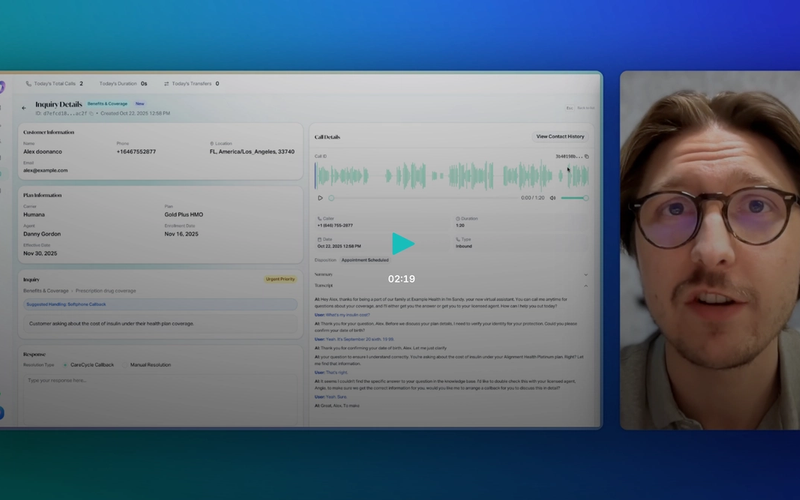Adjust the volume slider handle

point(586,198)
